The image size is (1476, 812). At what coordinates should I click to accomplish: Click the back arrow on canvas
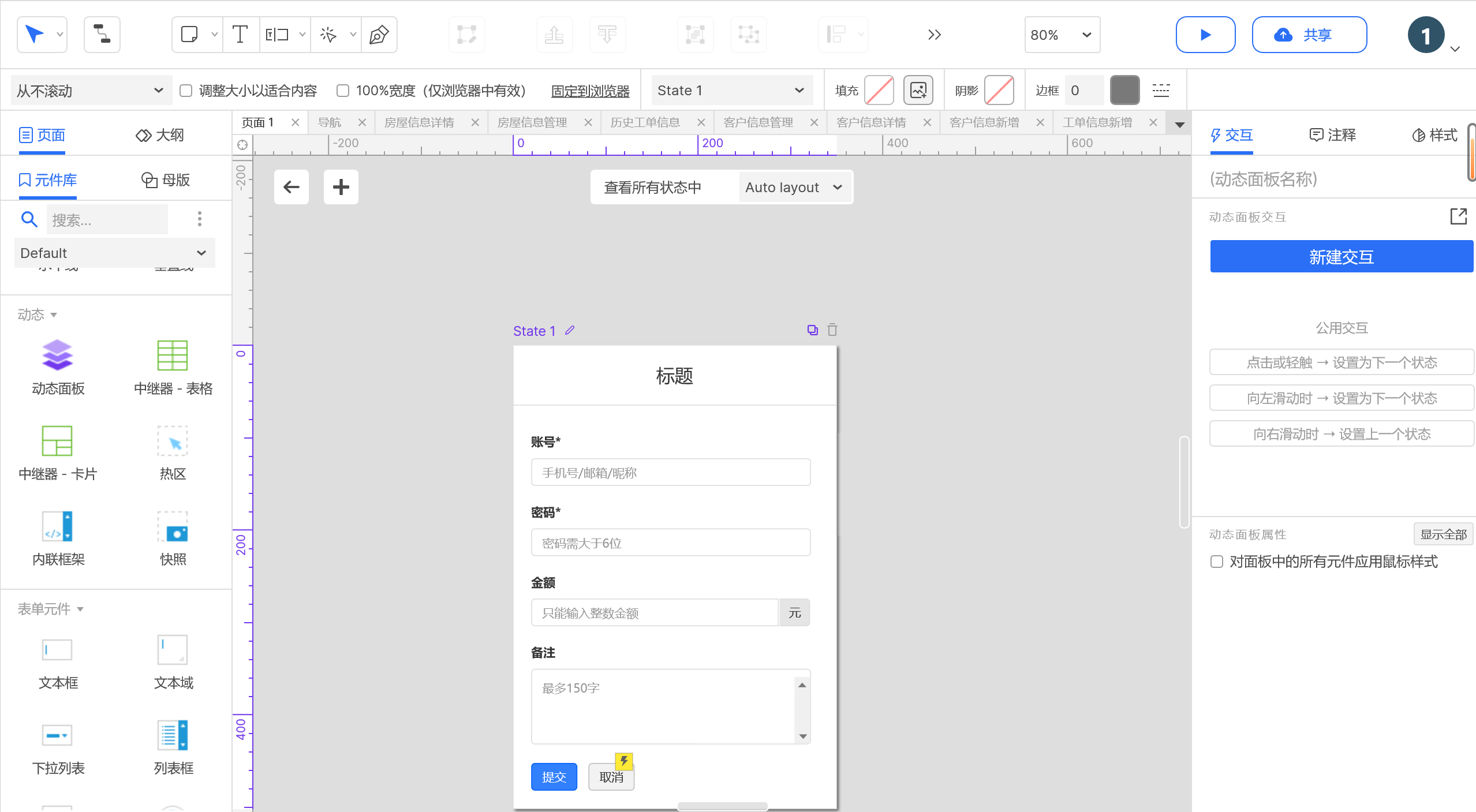click(292, 187)
